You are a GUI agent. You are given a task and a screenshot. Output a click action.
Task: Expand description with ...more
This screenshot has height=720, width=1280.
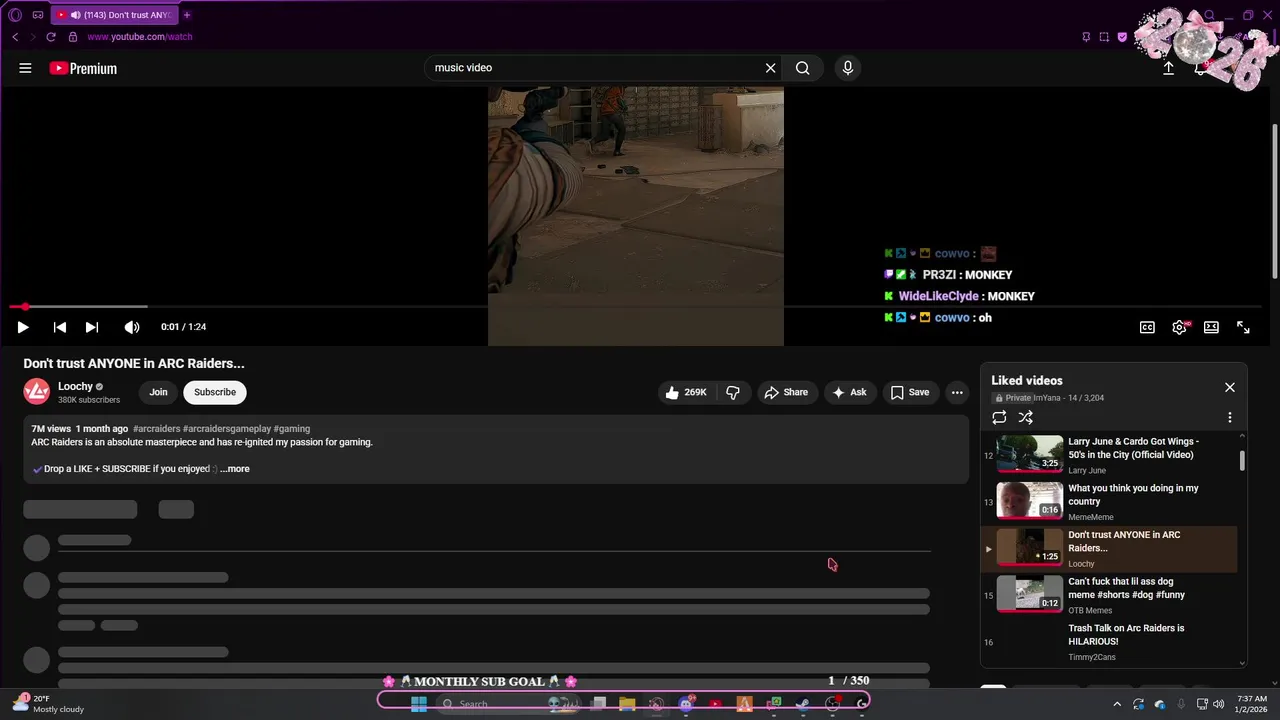(x=235, y=469)
